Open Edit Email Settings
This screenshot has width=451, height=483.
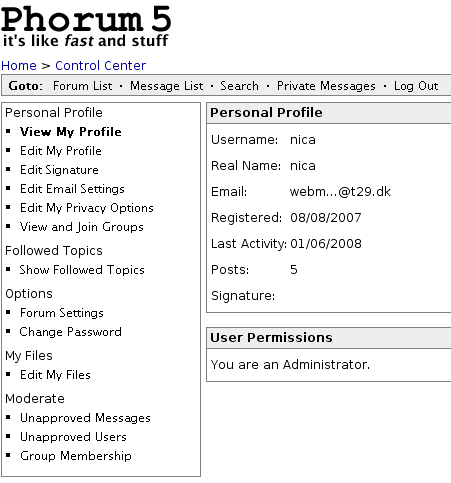tap(72, 189)
